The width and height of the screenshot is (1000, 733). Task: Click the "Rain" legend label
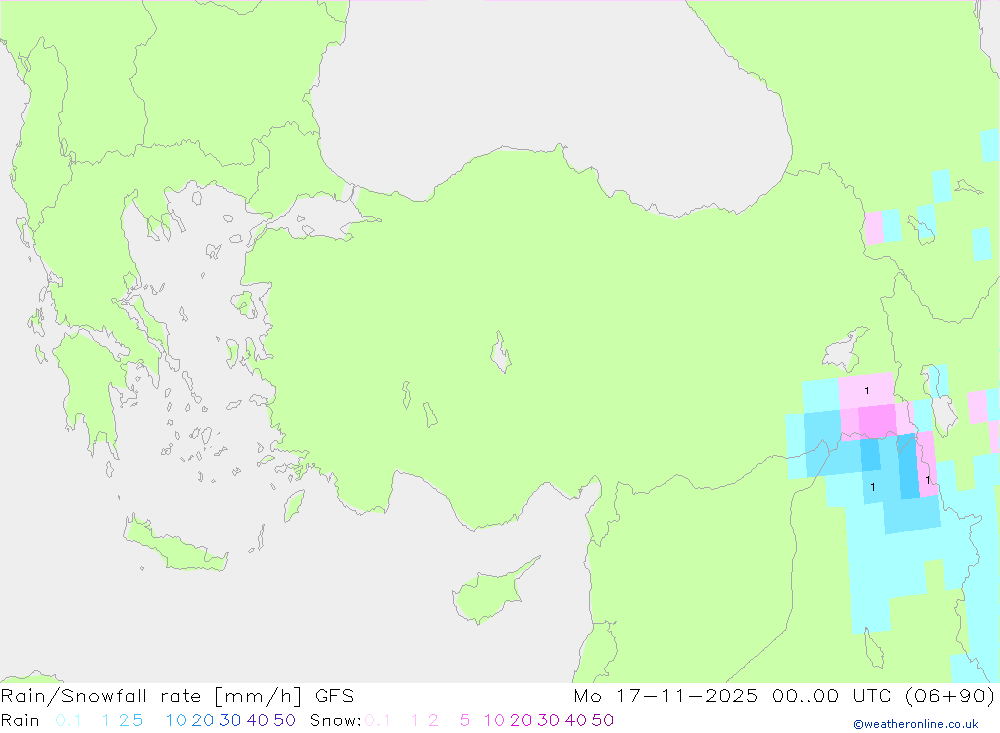pyautogui.click(x=20, y=720)
